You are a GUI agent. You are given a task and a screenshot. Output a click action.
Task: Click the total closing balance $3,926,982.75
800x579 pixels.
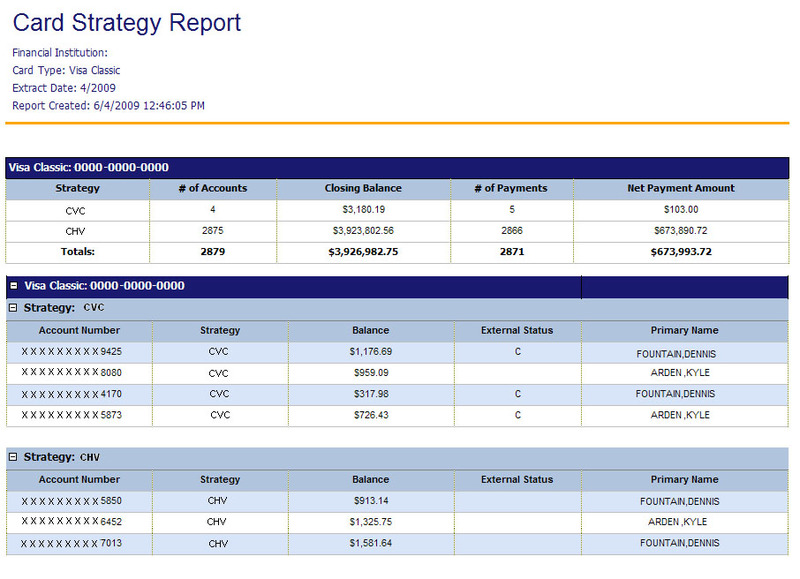[362, 252]
